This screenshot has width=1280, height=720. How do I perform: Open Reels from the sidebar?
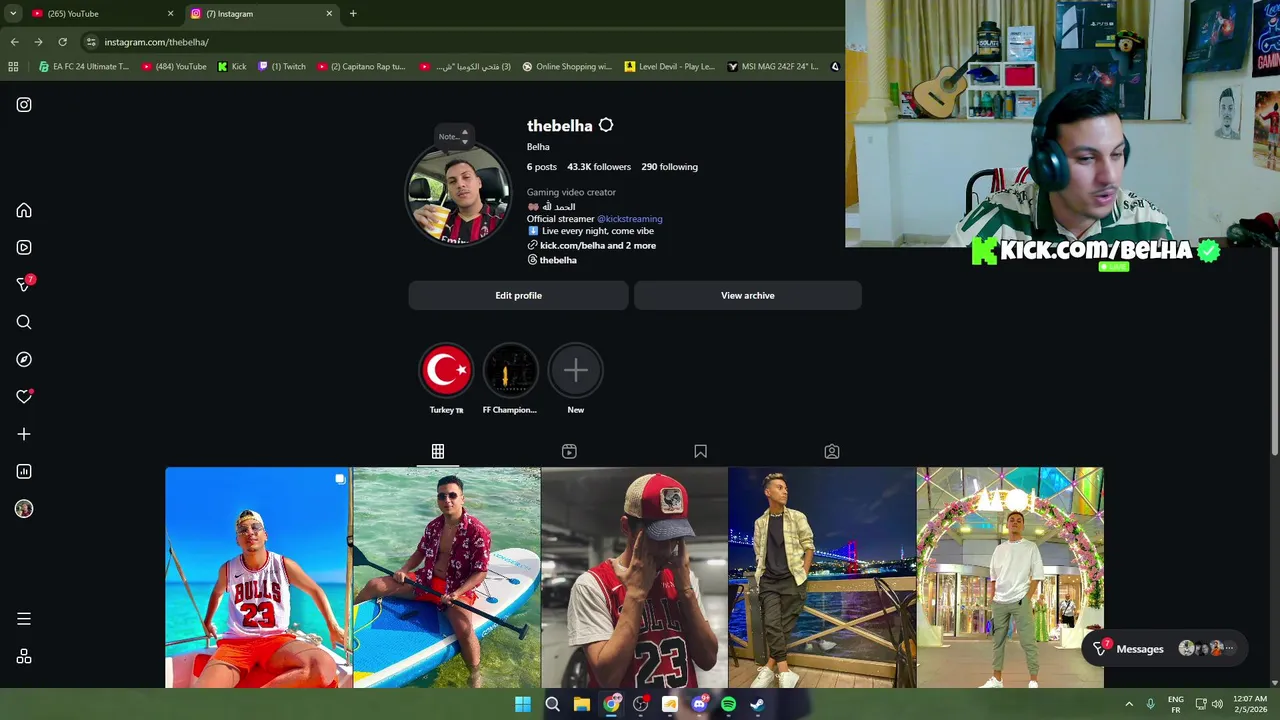pyautogui.click(x=24, y=247)
